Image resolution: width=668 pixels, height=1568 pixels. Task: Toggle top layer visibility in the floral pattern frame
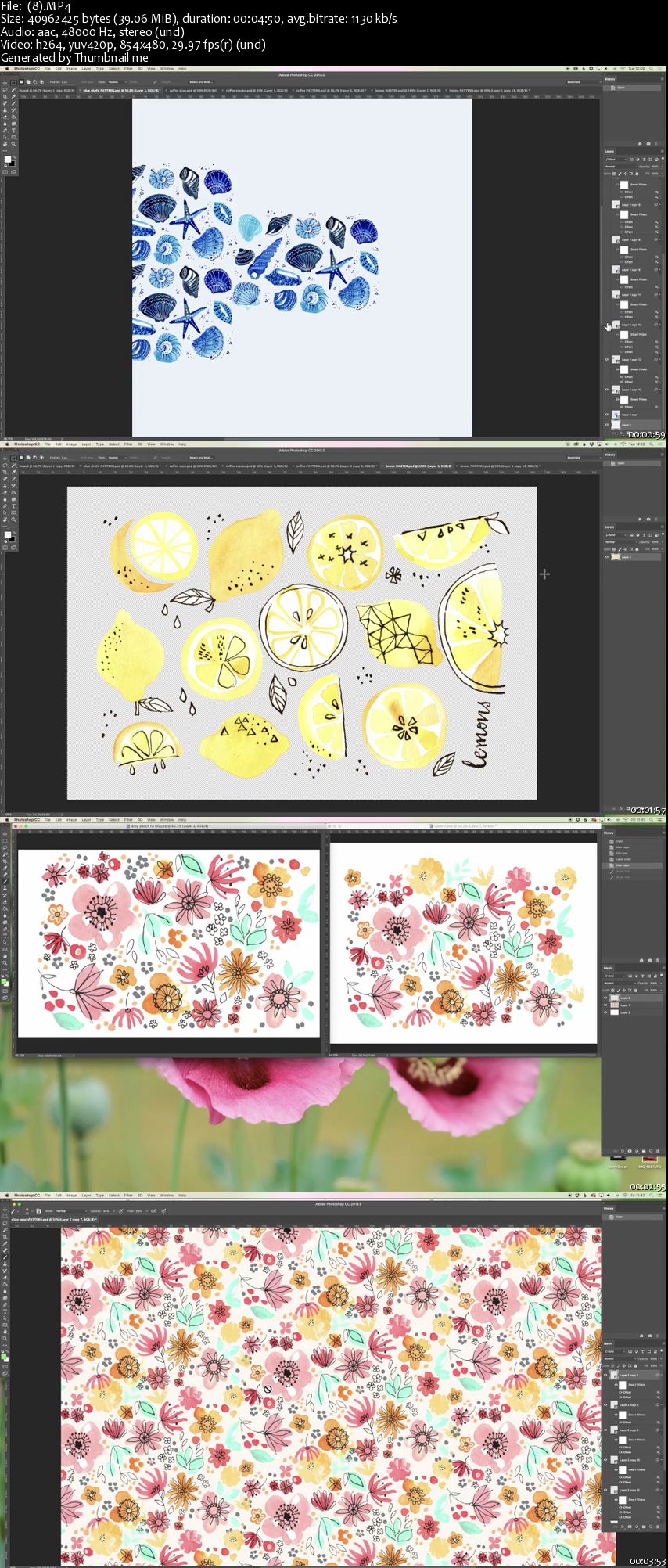pyautogui.click(x=605, y=1375)
